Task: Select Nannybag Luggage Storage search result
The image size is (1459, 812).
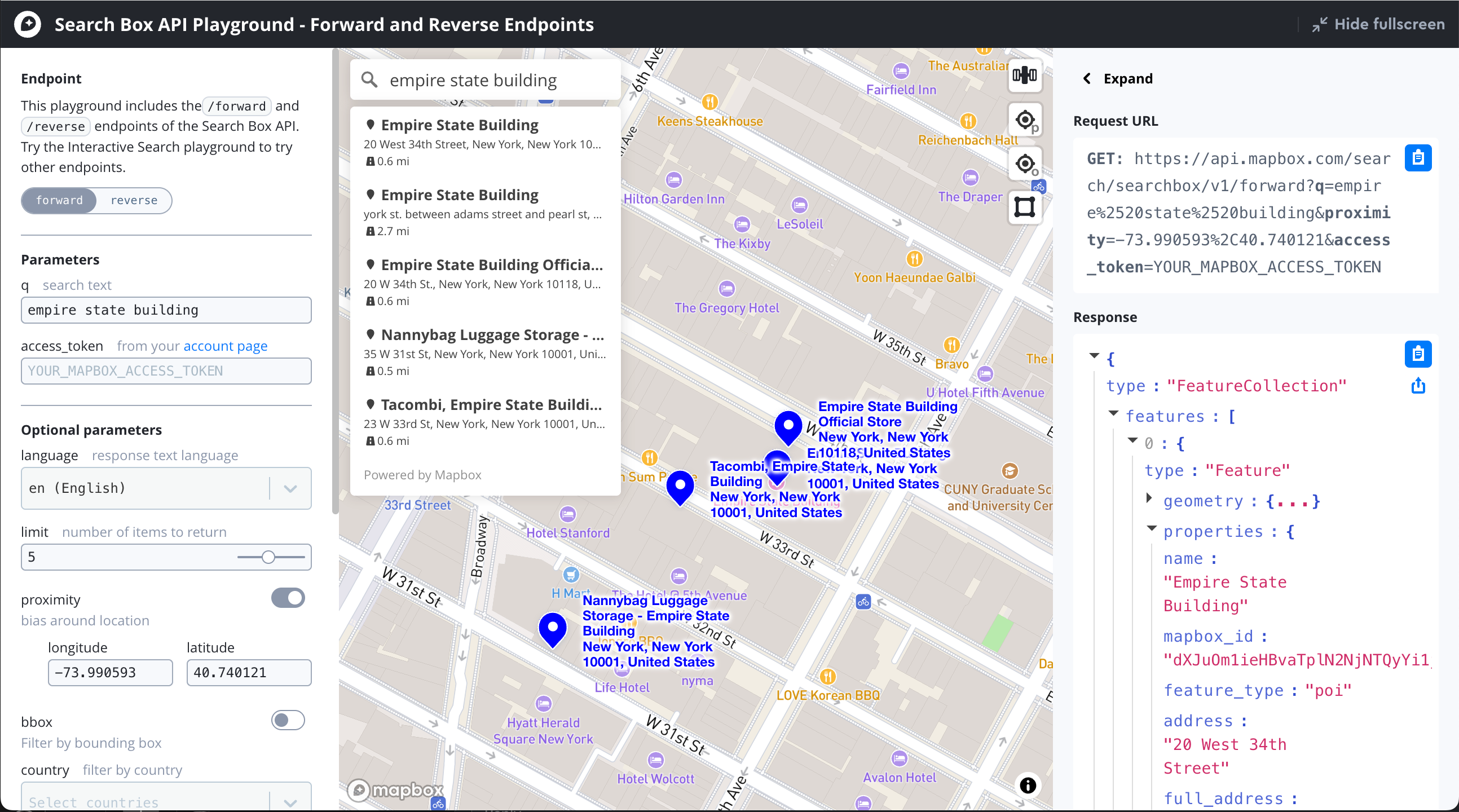Action: pos(485,351)
